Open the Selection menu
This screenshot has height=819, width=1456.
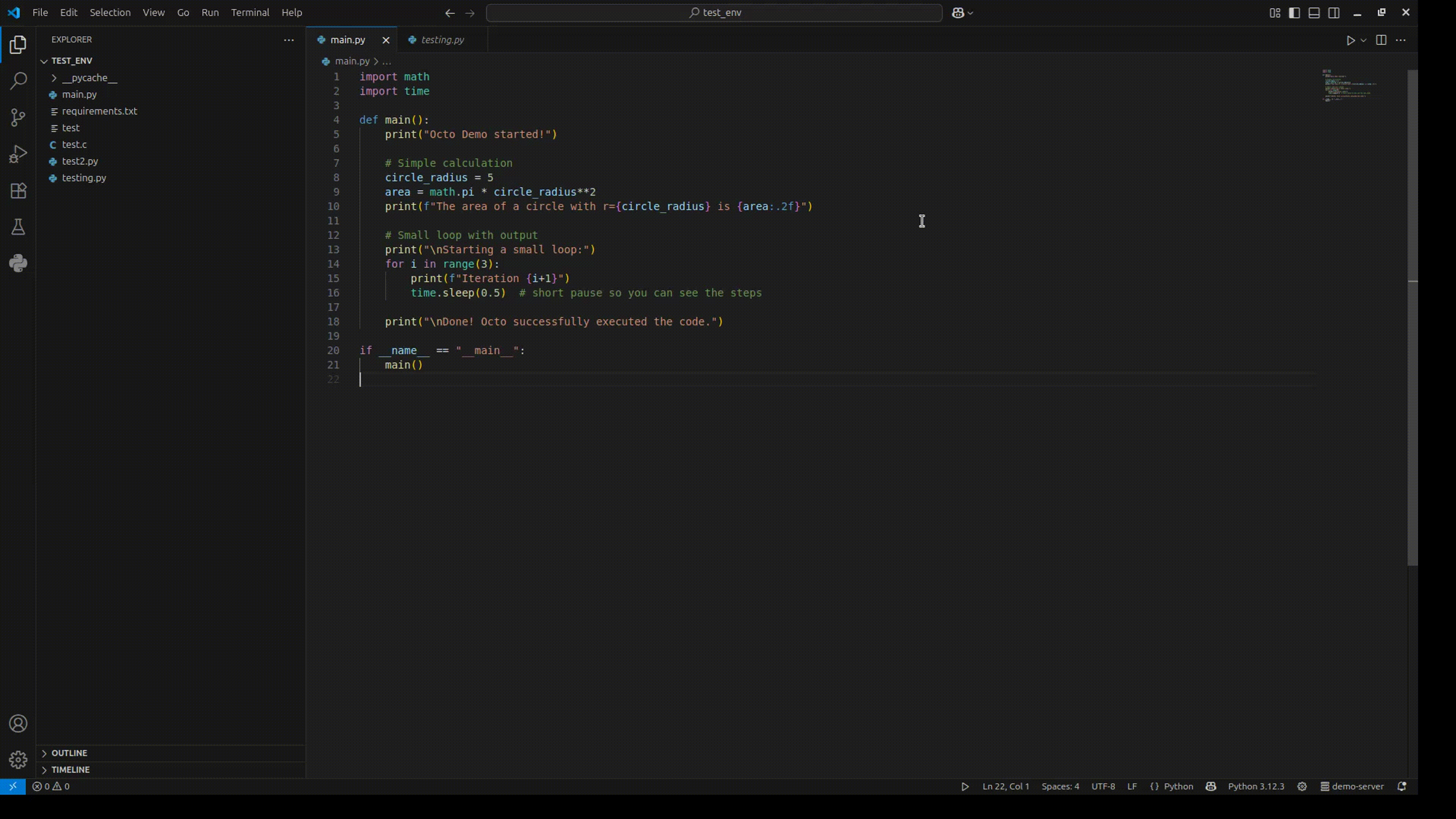tap(110, 13)
